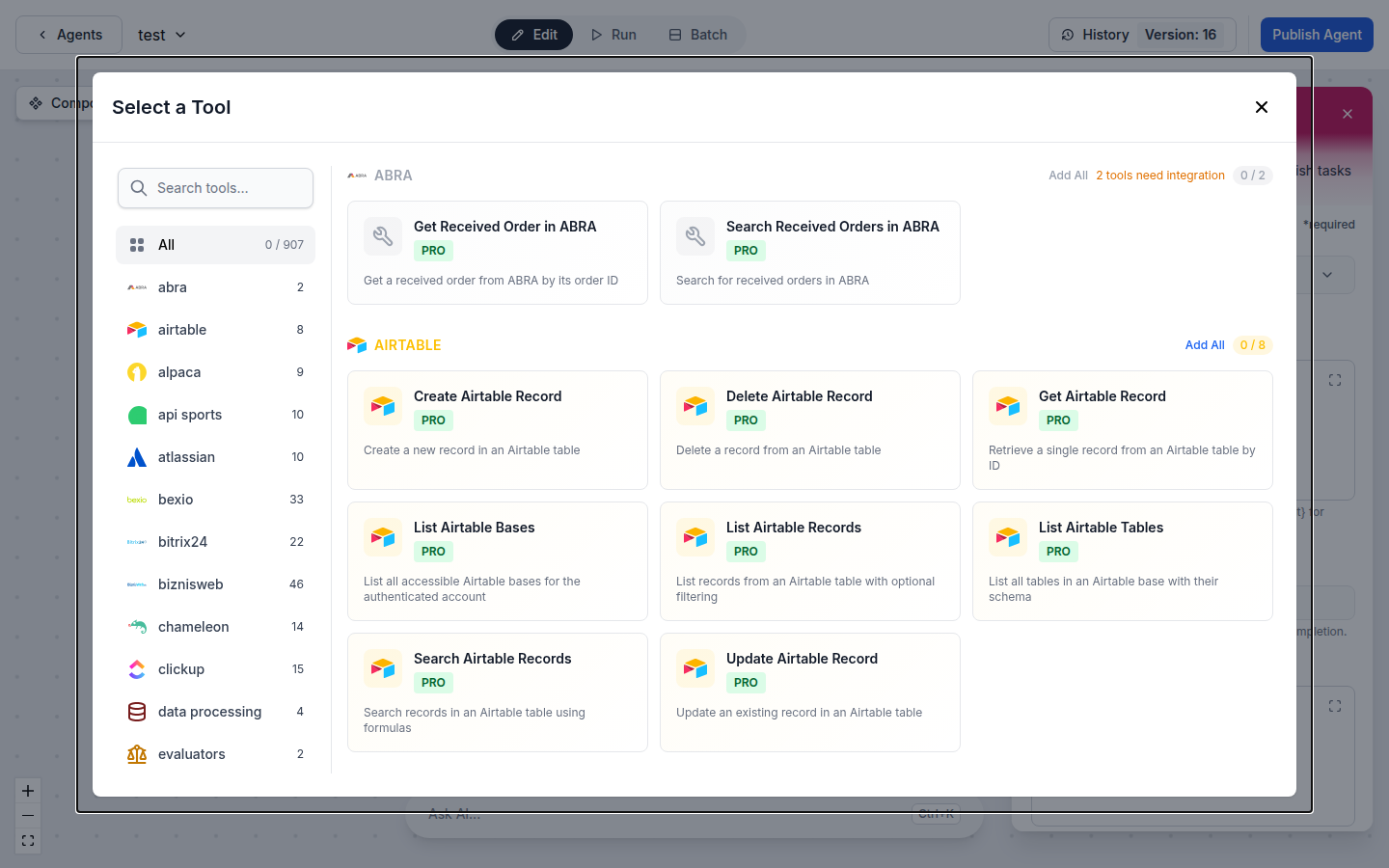Click the zoom-in plus control at bottom left
Viewport: 1389px width, 868px height.
pos(27,790)
